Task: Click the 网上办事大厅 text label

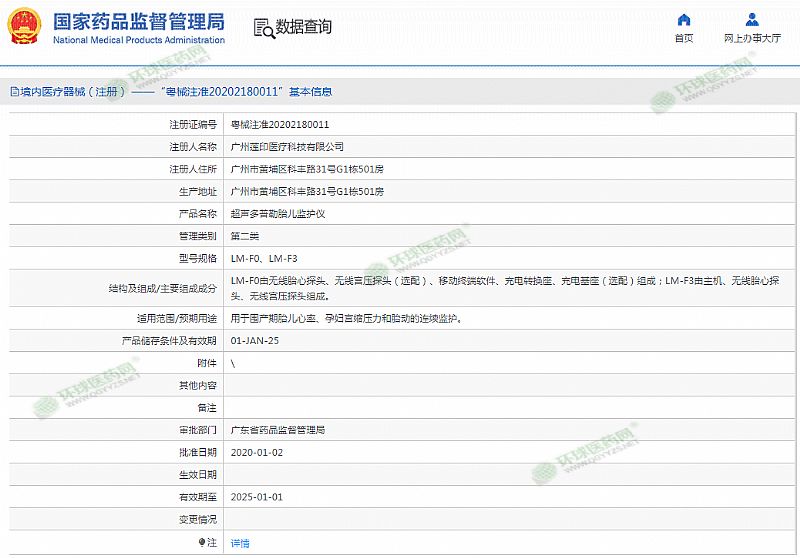Action: 752,38
